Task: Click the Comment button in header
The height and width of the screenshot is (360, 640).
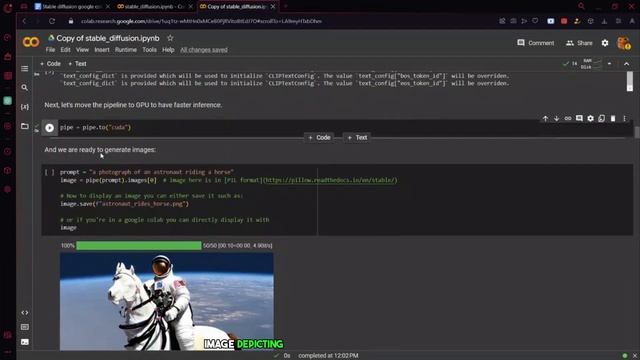Action: (536, 43)
